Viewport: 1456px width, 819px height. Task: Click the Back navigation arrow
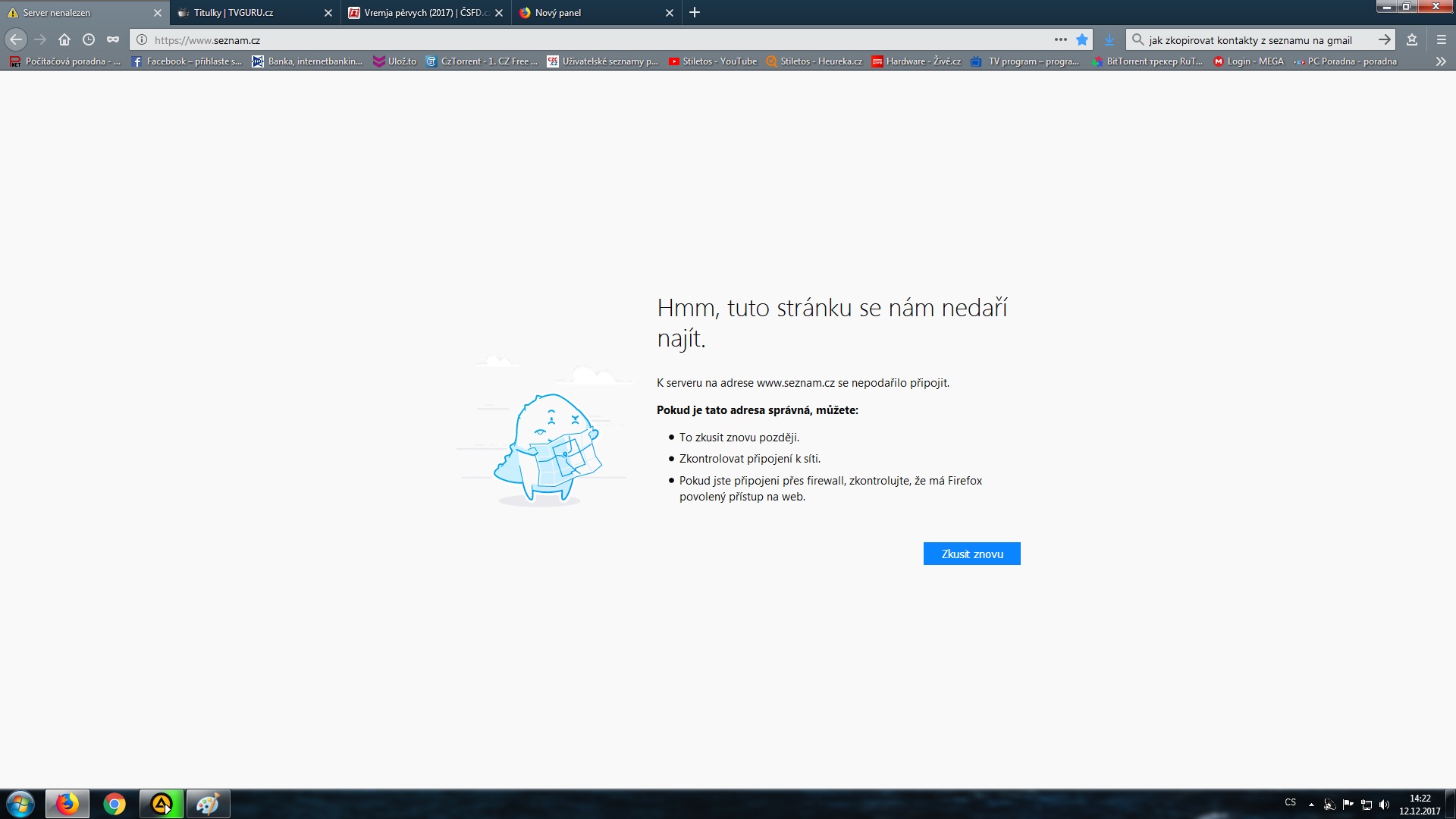click(16, 40)
